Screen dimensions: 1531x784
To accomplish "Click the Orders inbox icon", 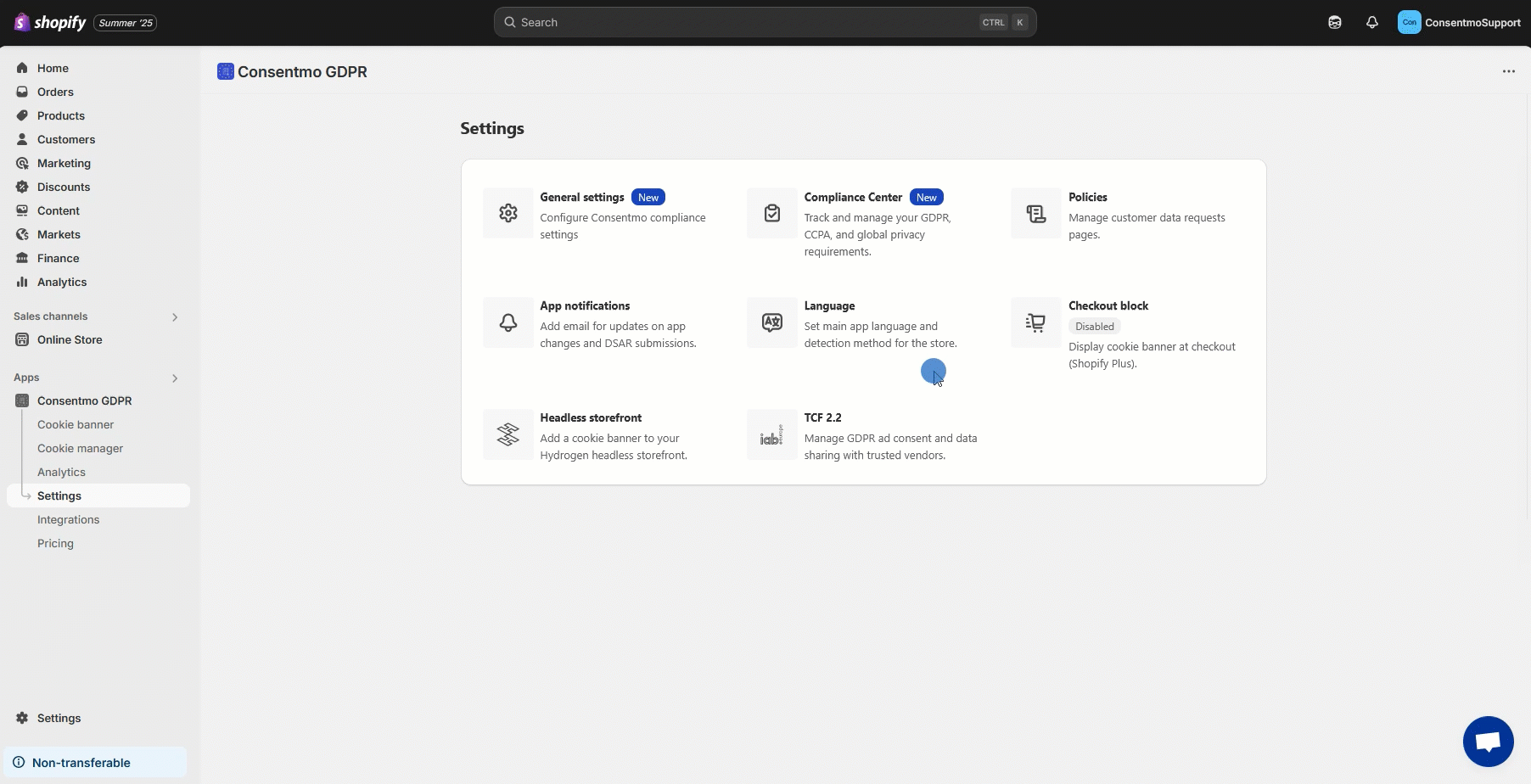I will pos(22,92).
